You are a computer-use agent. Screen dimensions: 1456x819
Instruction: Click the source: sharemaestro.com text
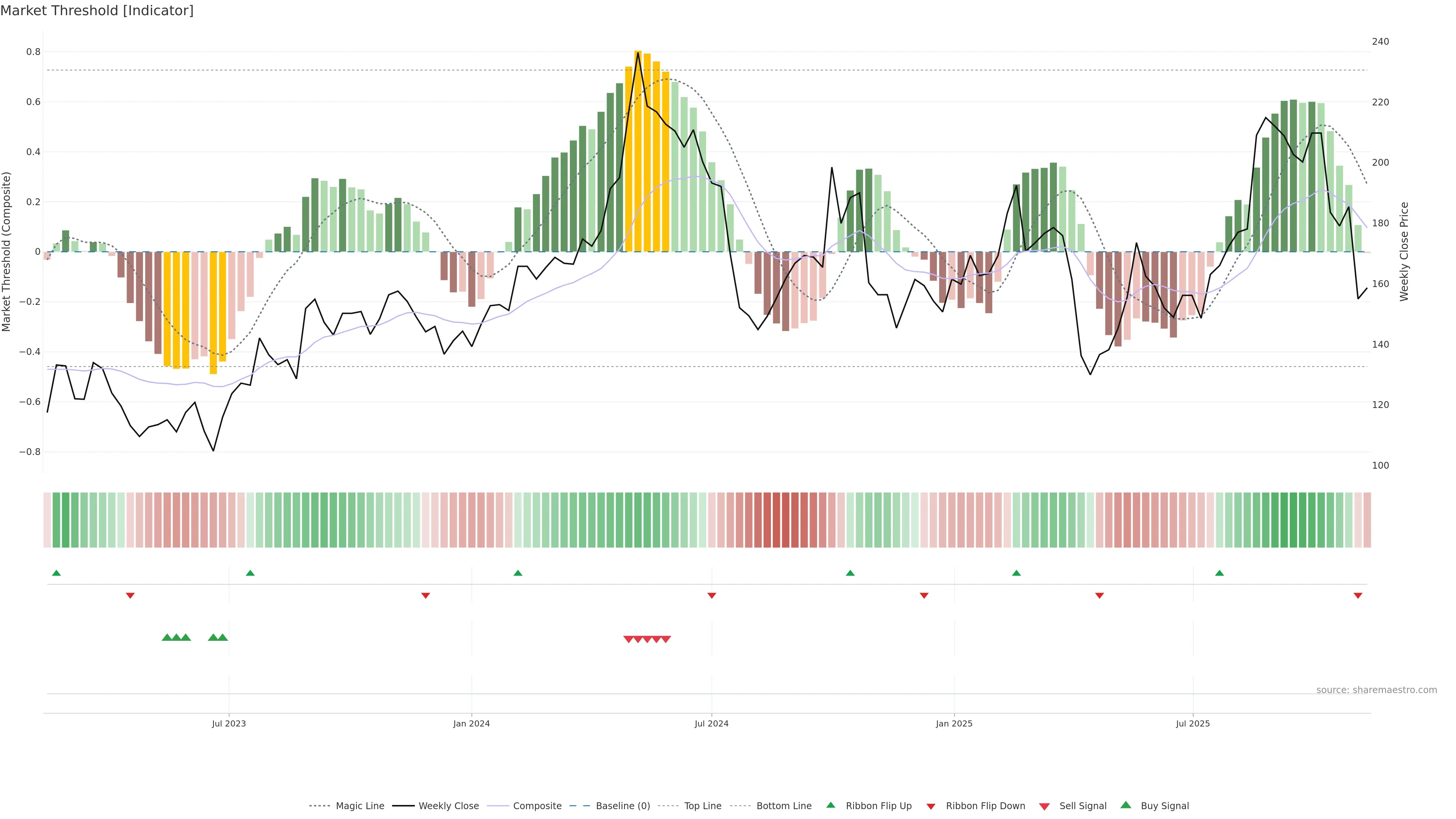point(1376,690)
